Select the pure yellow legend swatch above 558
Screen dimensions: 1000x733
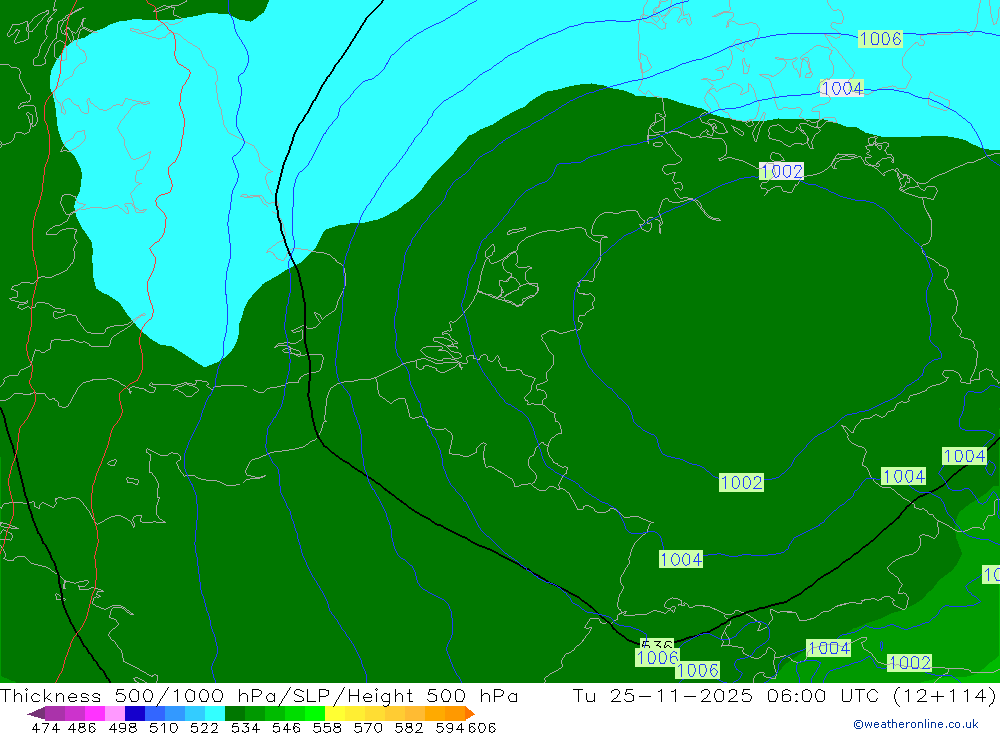(335, 713)
